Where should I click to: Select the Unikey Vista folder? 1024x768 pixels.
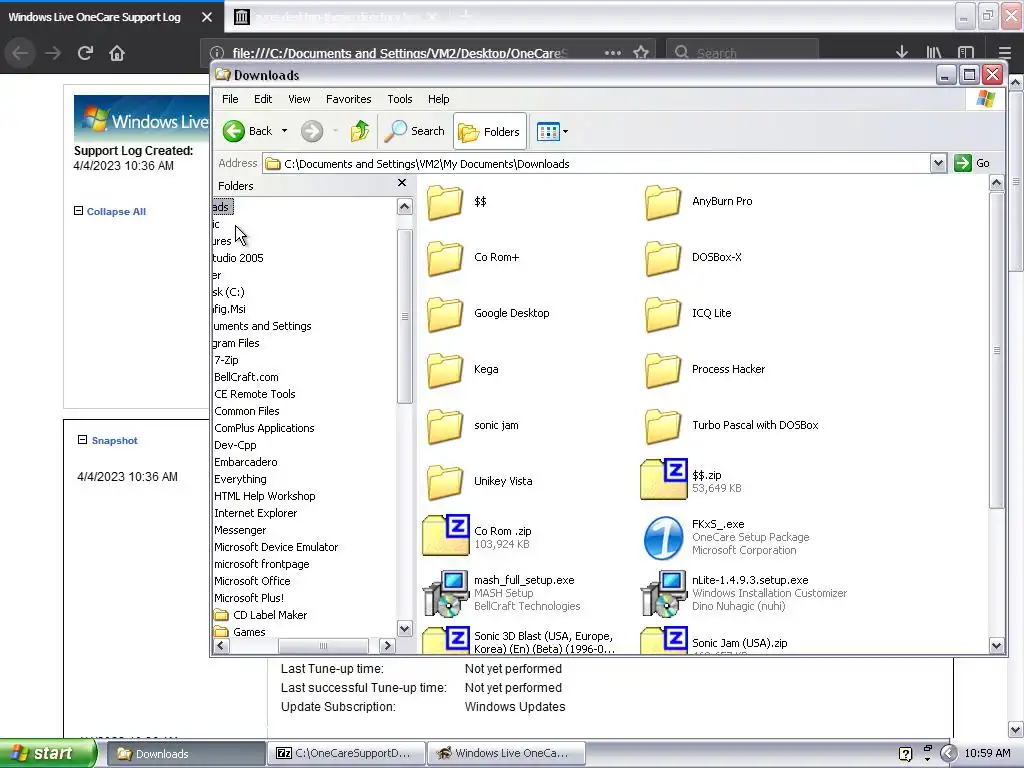479,481
